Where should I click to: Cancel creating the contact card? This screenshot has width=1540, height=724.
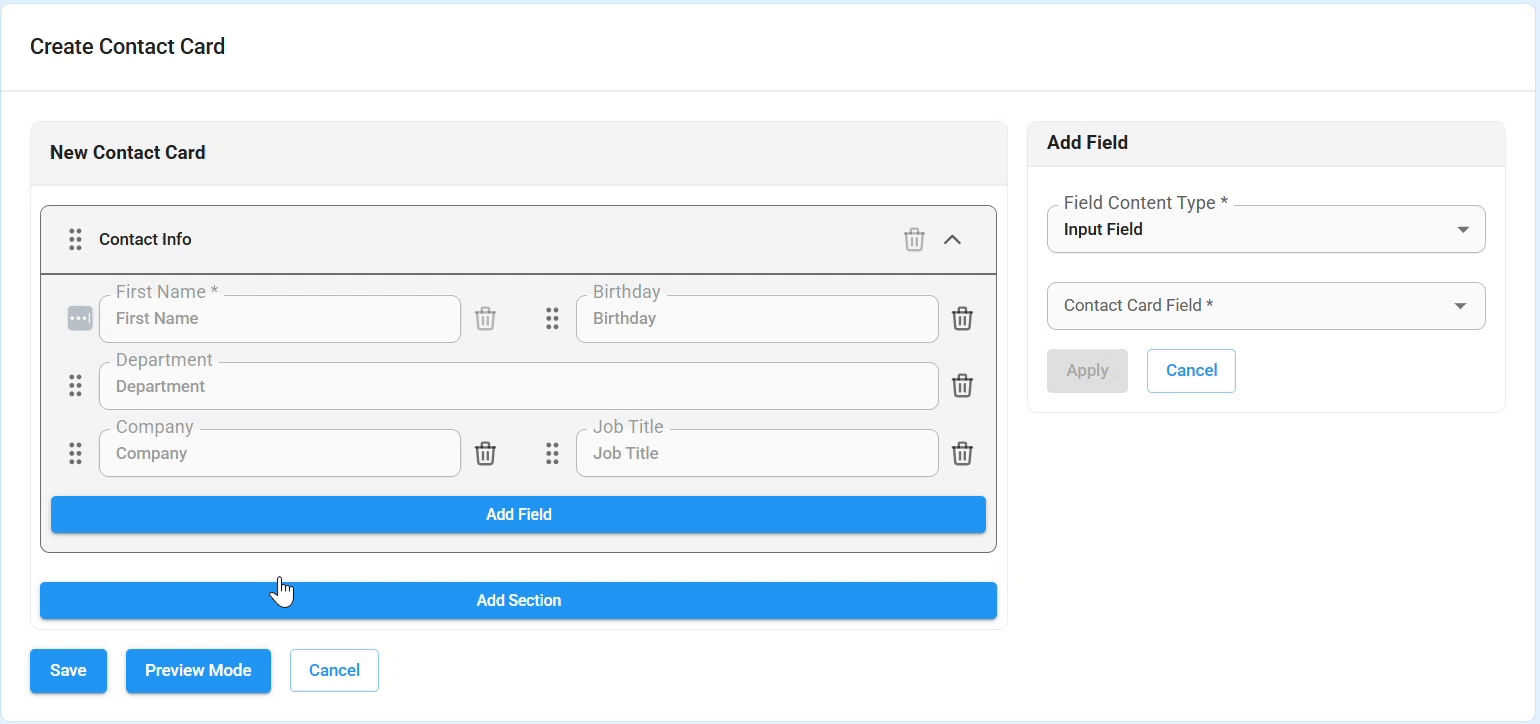(x=334, y=670)
